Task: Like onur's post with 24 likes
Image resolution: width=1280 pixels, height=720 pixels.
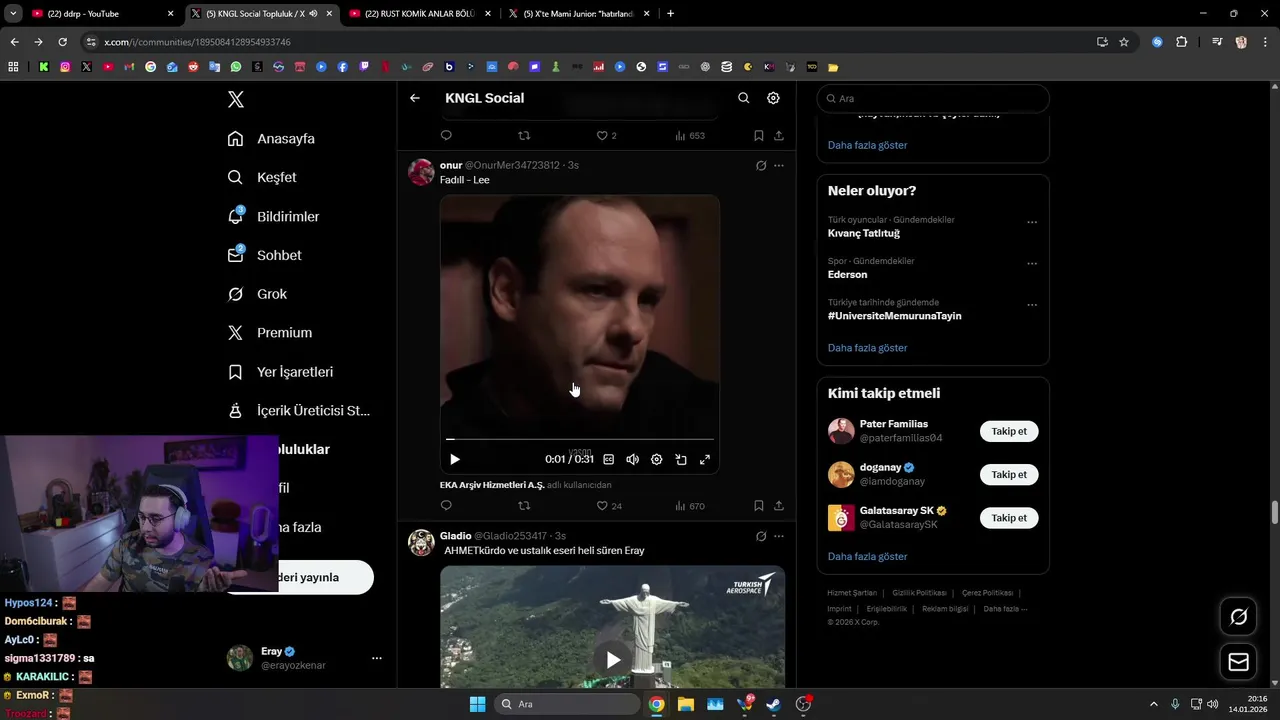Action: coord(609,506)
